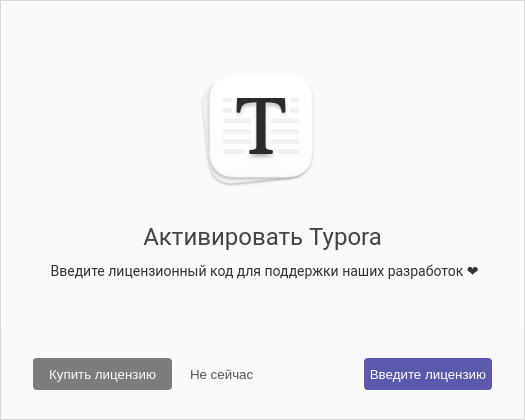
Task: Click the large serif T in the logo
Action: [x=261, y=126]
